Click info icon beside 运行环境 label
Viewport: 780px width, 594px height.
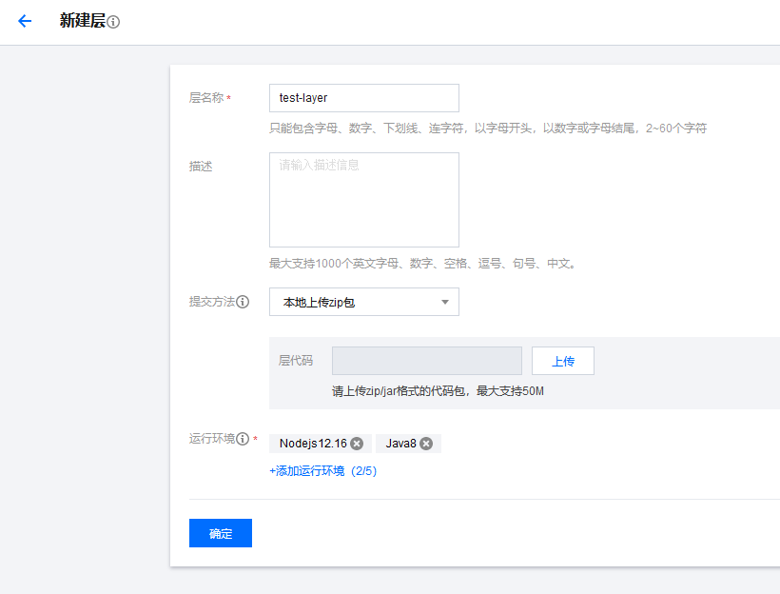click(243, 439)
